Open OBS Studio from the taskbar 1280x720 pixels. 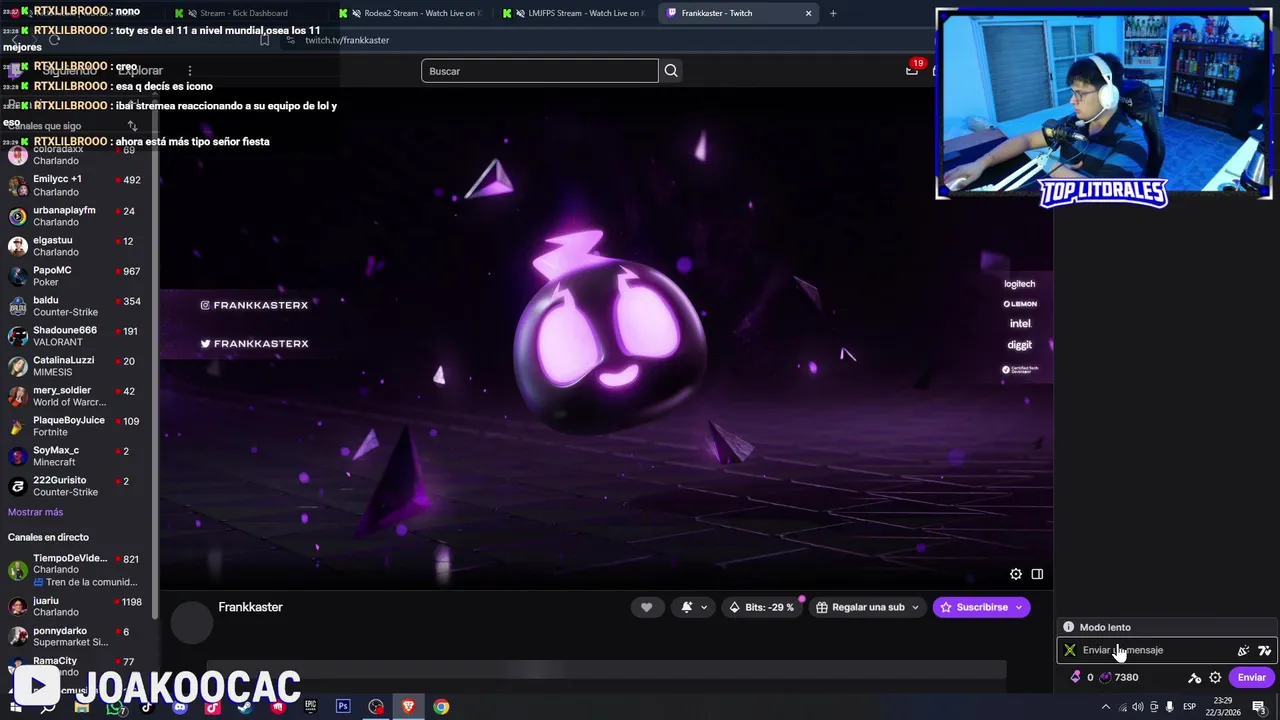point(376,707)
